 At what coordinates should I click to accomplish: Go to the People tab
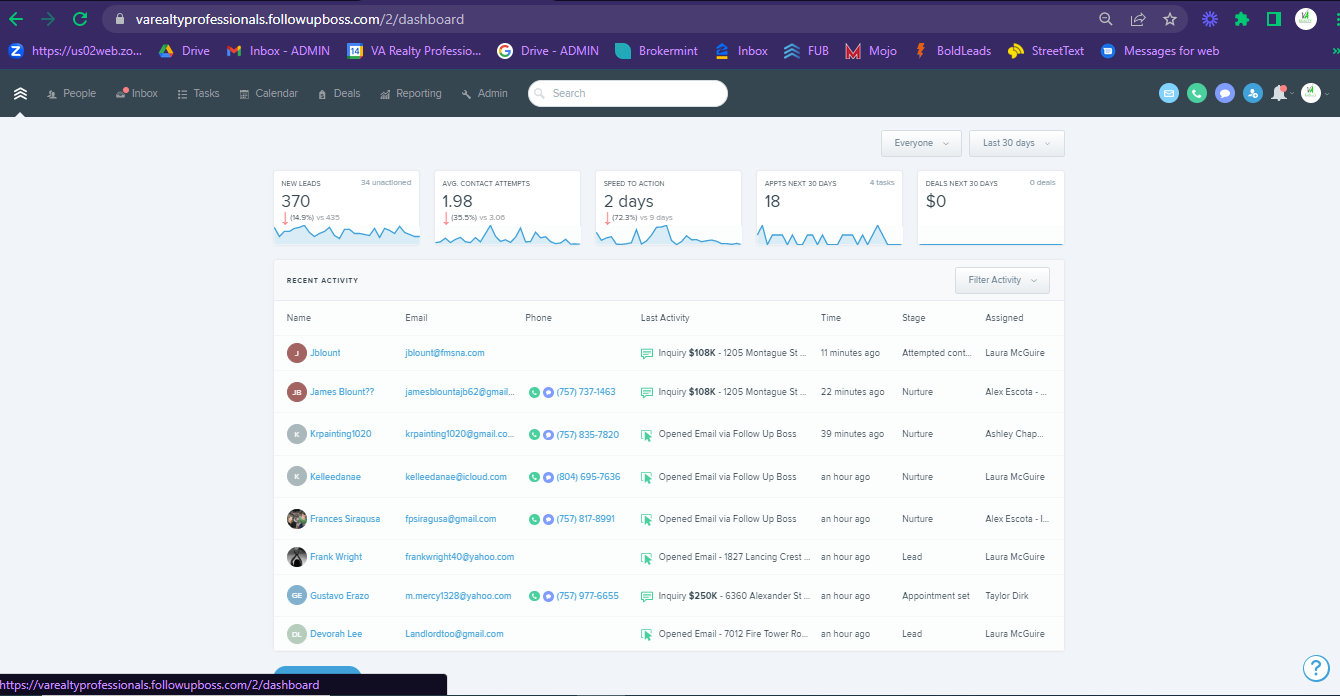pyautogui.click(x=71, y=93)
